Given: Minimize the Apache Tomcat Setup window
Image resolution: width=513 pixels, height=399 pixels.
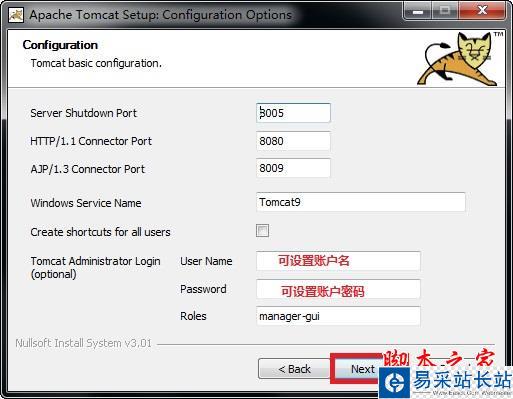Looking at the screenshot, I should pyautogui.click(x=418, y=11).
